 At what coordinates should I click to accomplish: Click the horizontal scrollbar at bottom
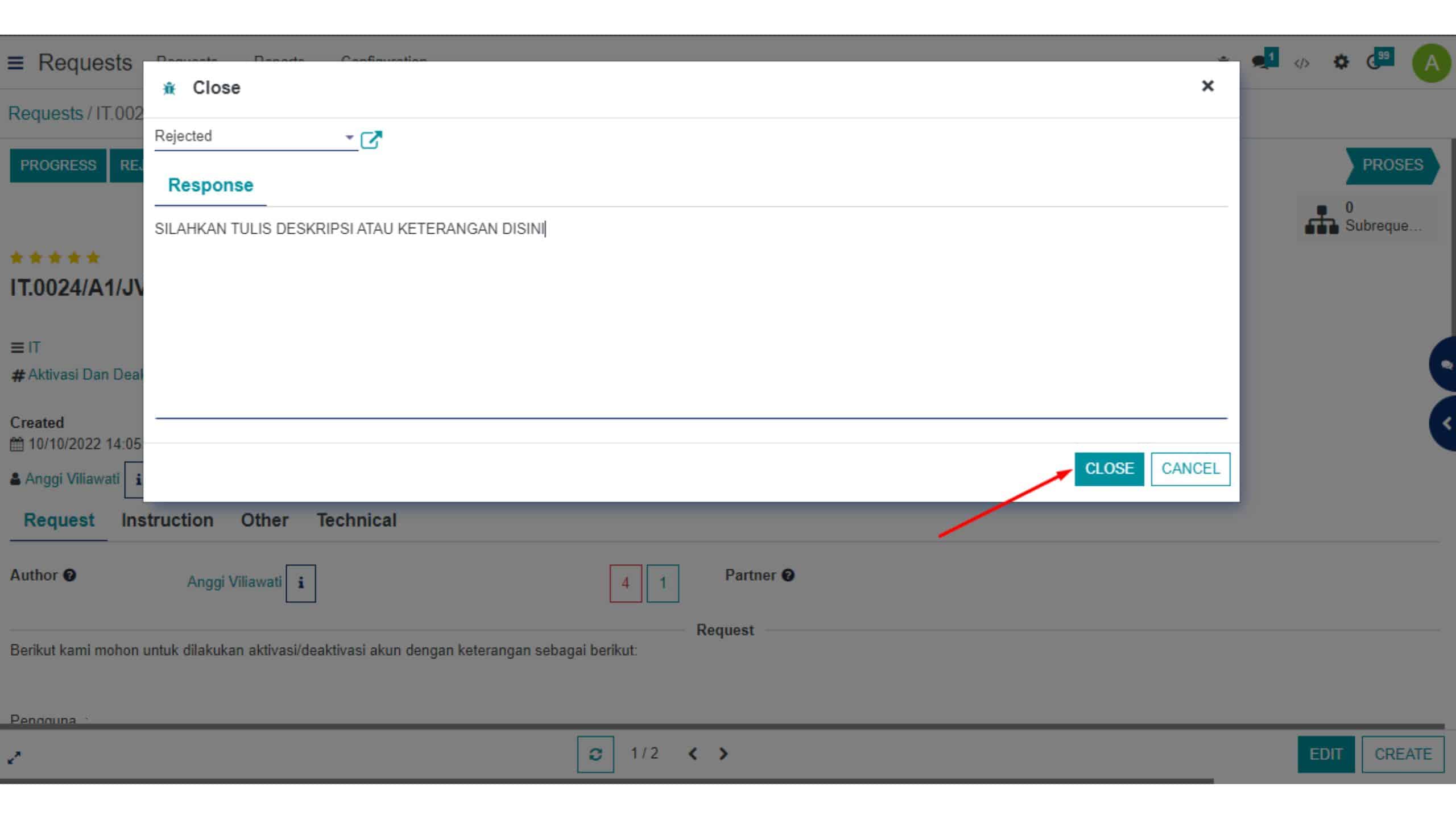click(x=606, y=781)
